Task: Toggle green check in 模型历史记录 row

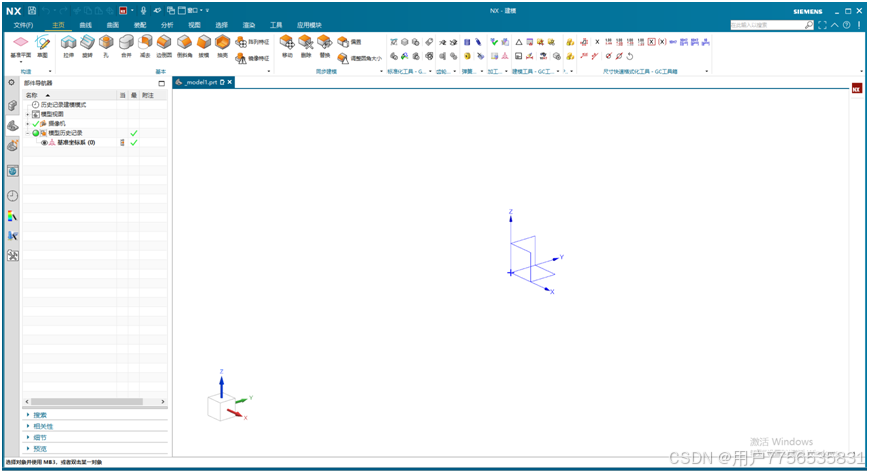Action: tap(134, 133)
